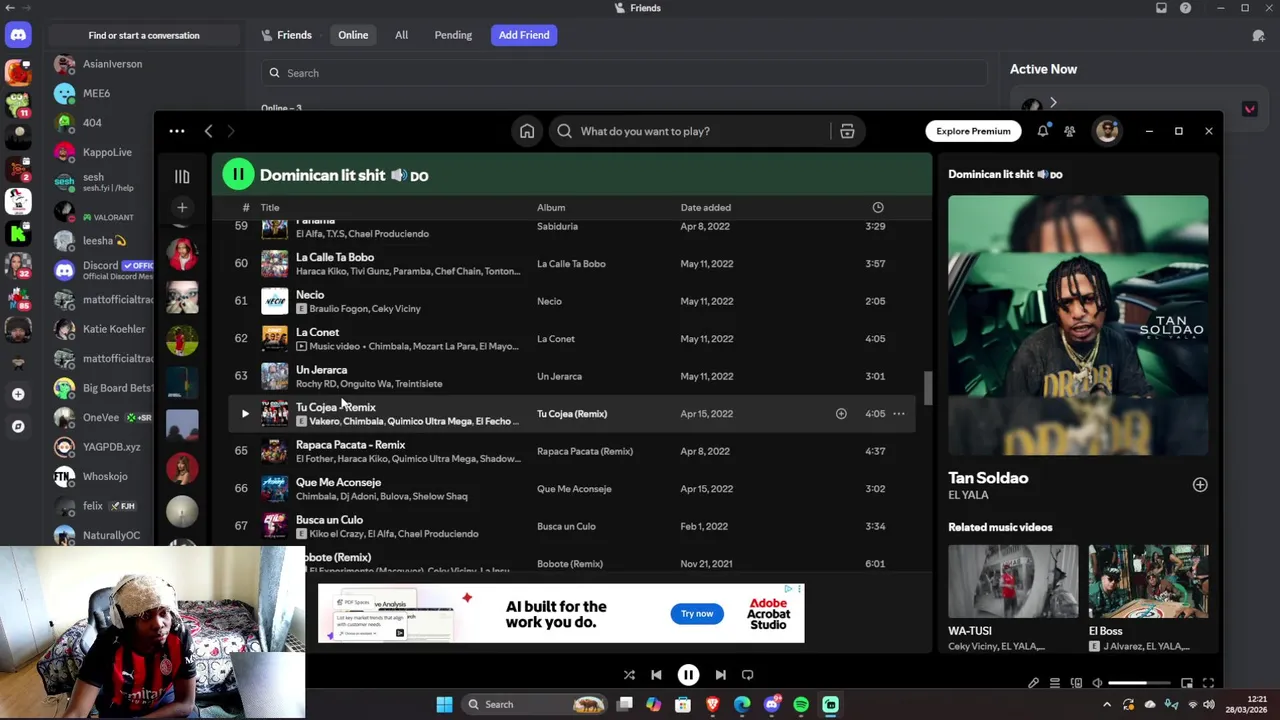This screenshot has width=1280, height=720.
Task: Click the Spotify search magnifier icon
Action: [x=565, y=131]
